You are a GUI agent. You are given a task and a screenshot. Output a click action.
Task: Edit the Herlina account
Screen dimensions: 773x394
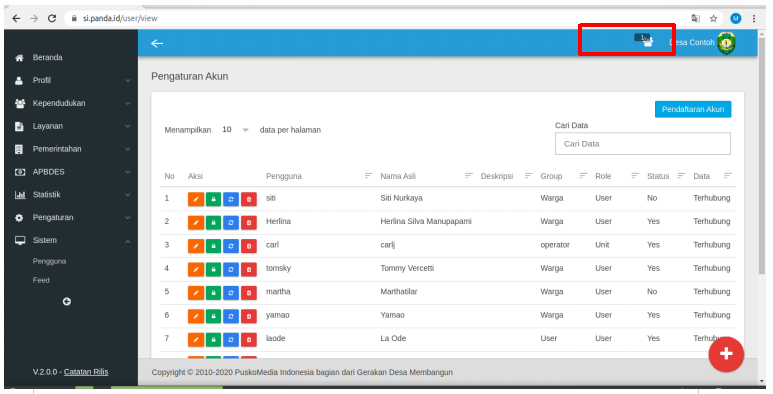196,222
